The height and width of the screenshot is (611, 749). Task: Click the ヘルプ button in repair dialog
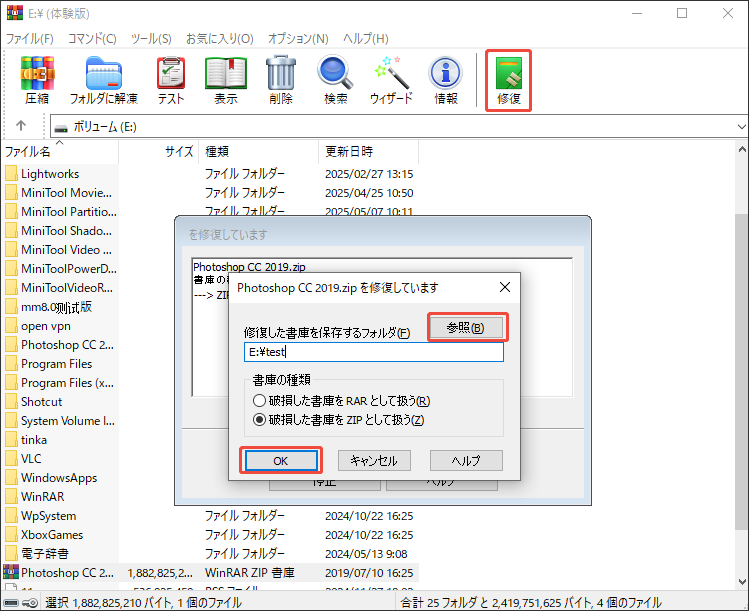(466, 461)
